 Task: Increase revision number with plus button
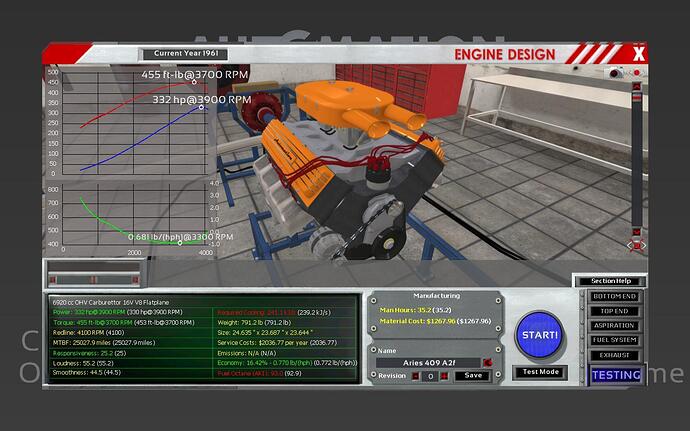(x=442, y=376)
